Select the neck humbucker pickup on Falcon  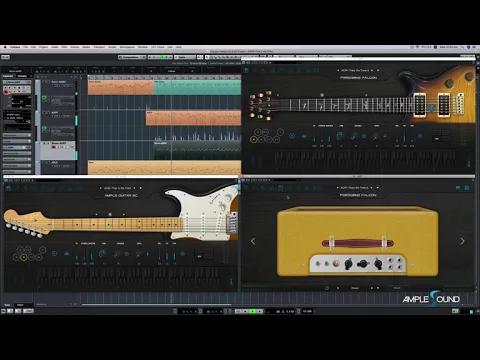pos(419,105)
